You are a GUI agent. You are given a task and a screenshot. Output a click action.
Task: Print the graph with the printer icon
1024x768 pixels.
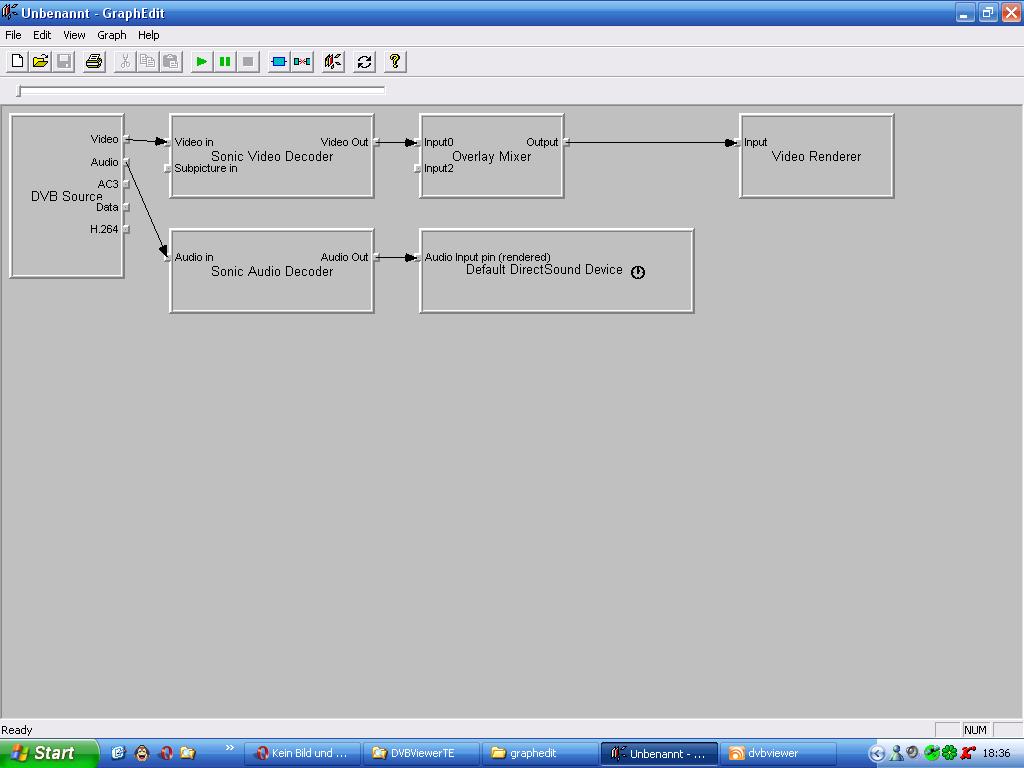click(x=94, y=61)
